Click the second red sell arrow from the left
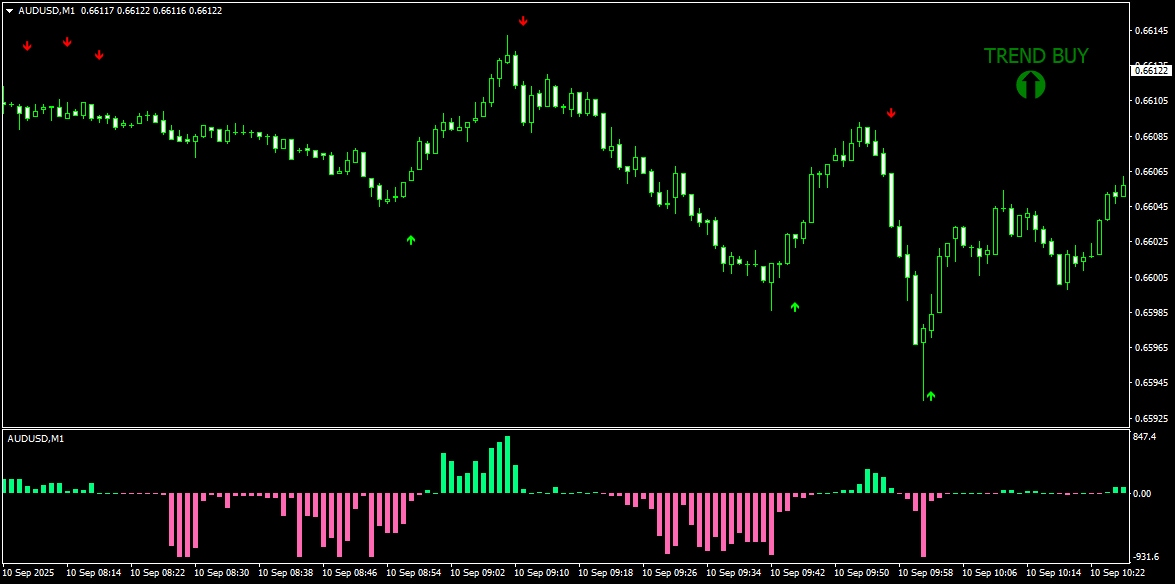Viewport: 1175px width, 584px height. 67,42
